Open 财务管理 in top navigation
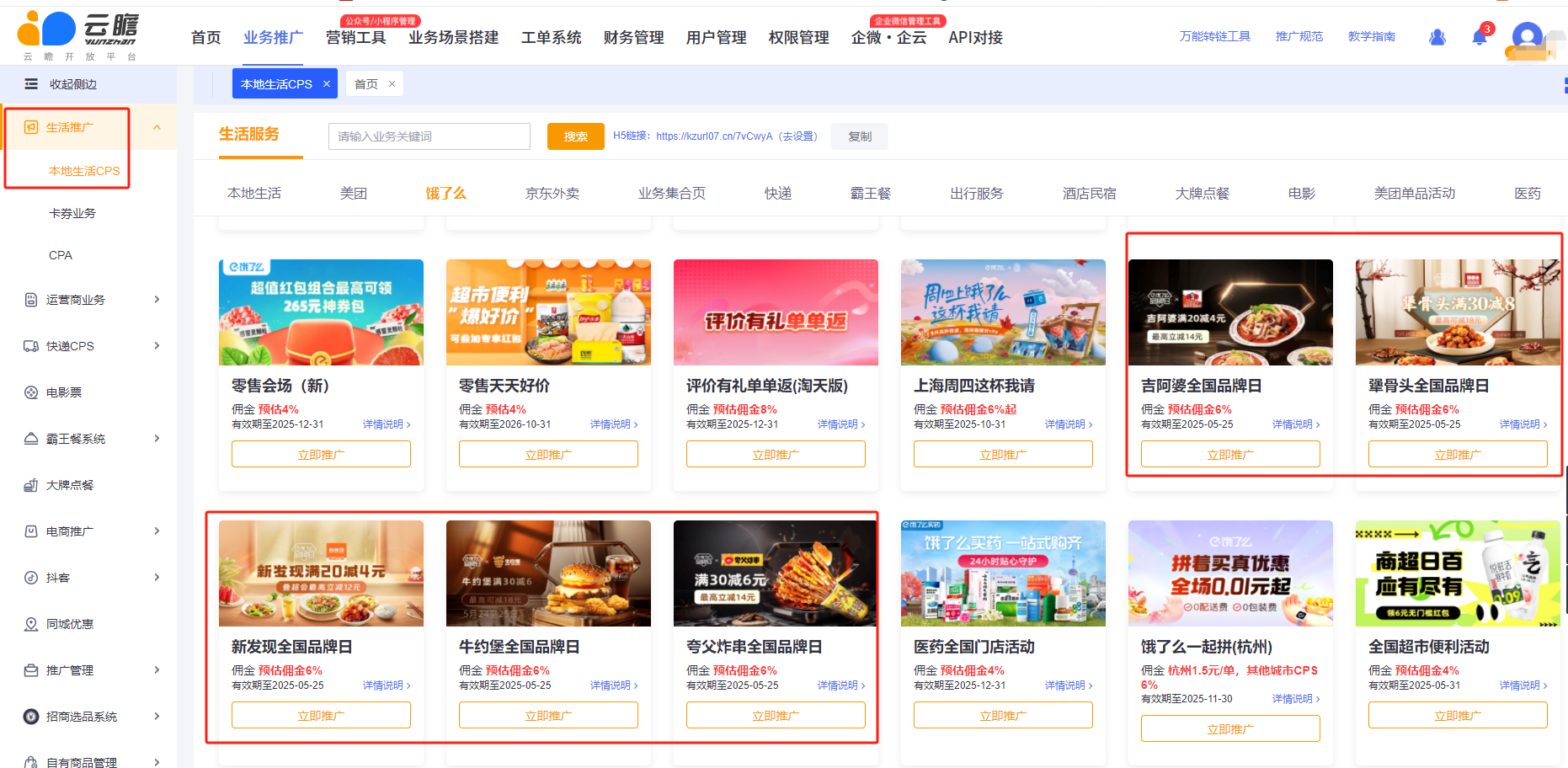 coord(633,37)
